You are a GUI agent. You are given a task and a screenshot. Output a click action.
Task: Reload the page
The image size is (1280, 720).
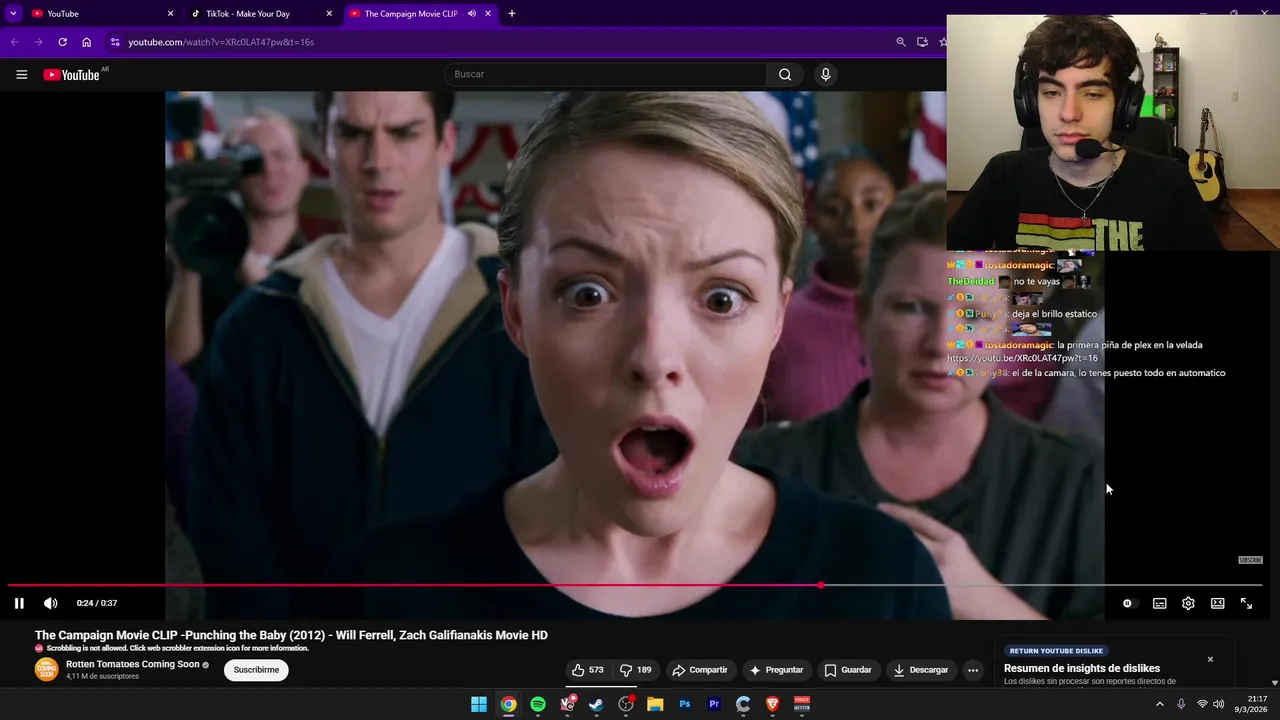coord(62,42)
